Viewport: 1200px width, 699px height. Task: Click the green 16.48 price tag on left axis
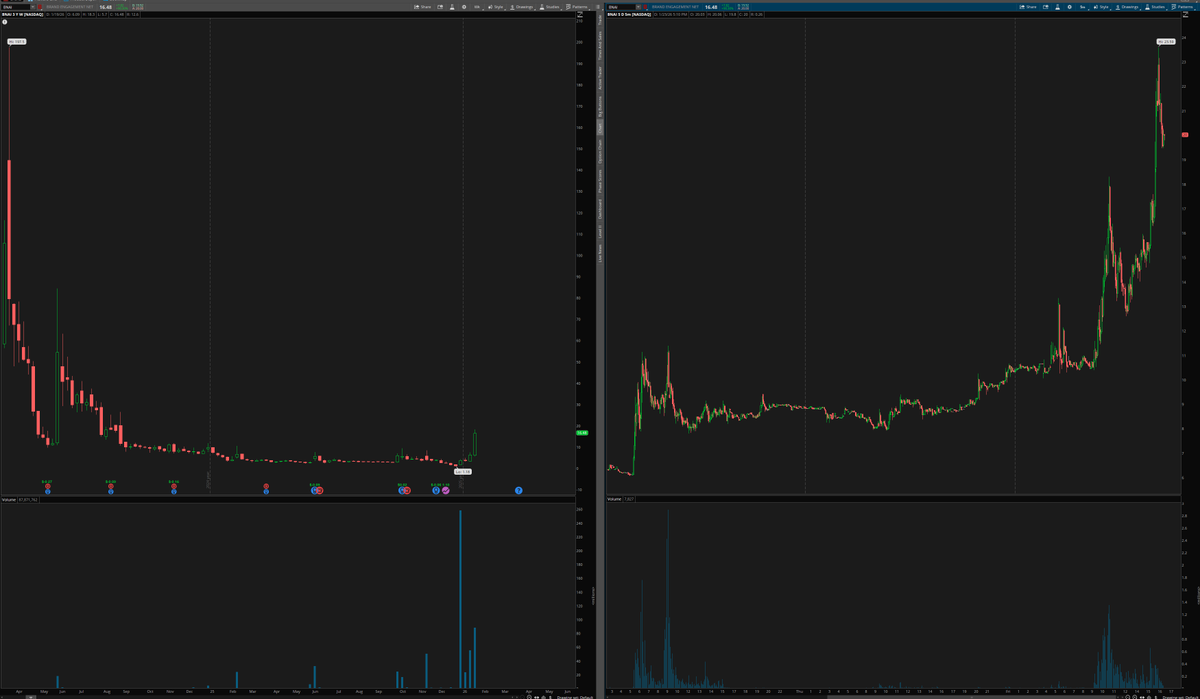pos(583,433)
